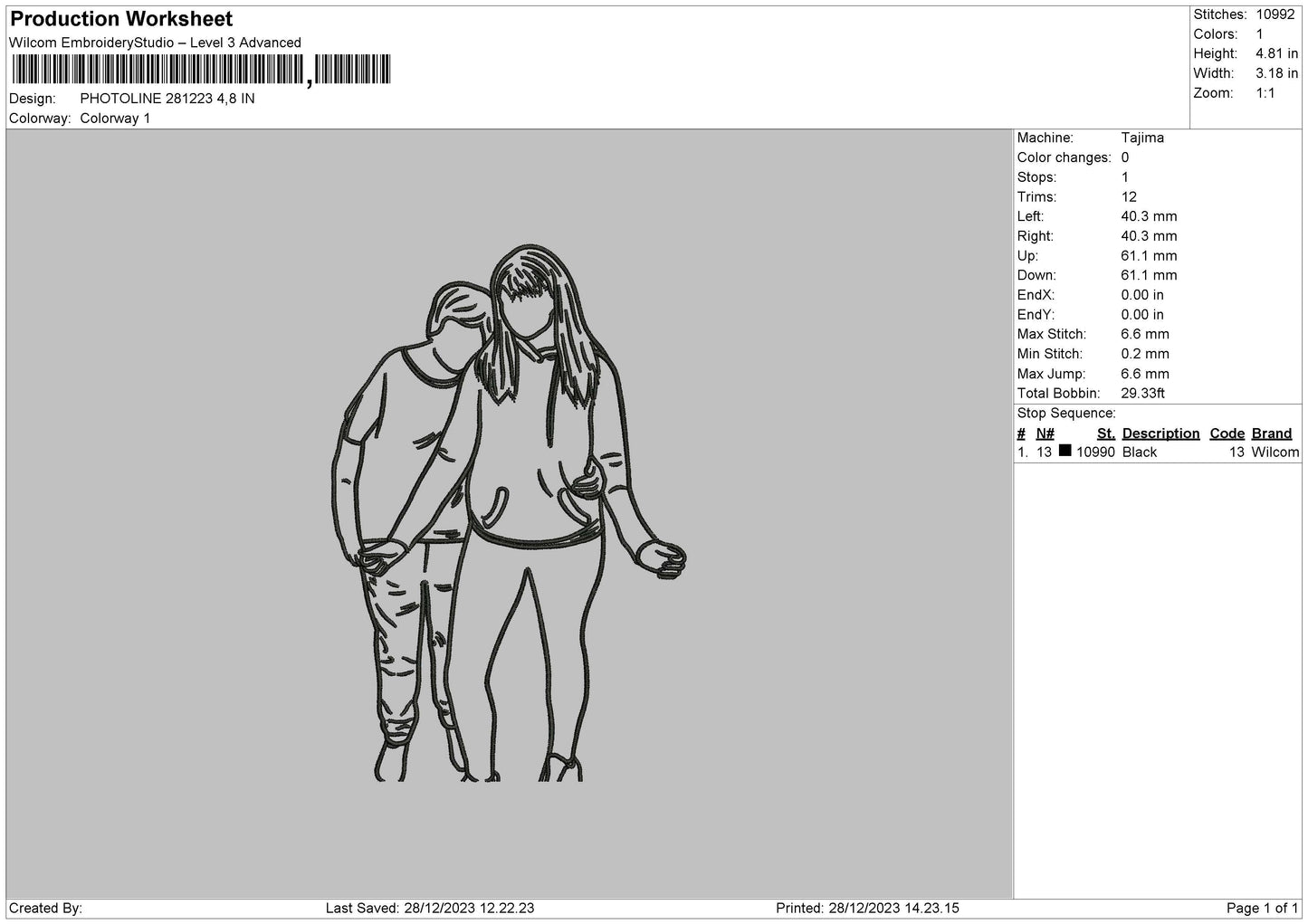
Task: Click the black thread color swatch
Action: (x=1065, y=451)
